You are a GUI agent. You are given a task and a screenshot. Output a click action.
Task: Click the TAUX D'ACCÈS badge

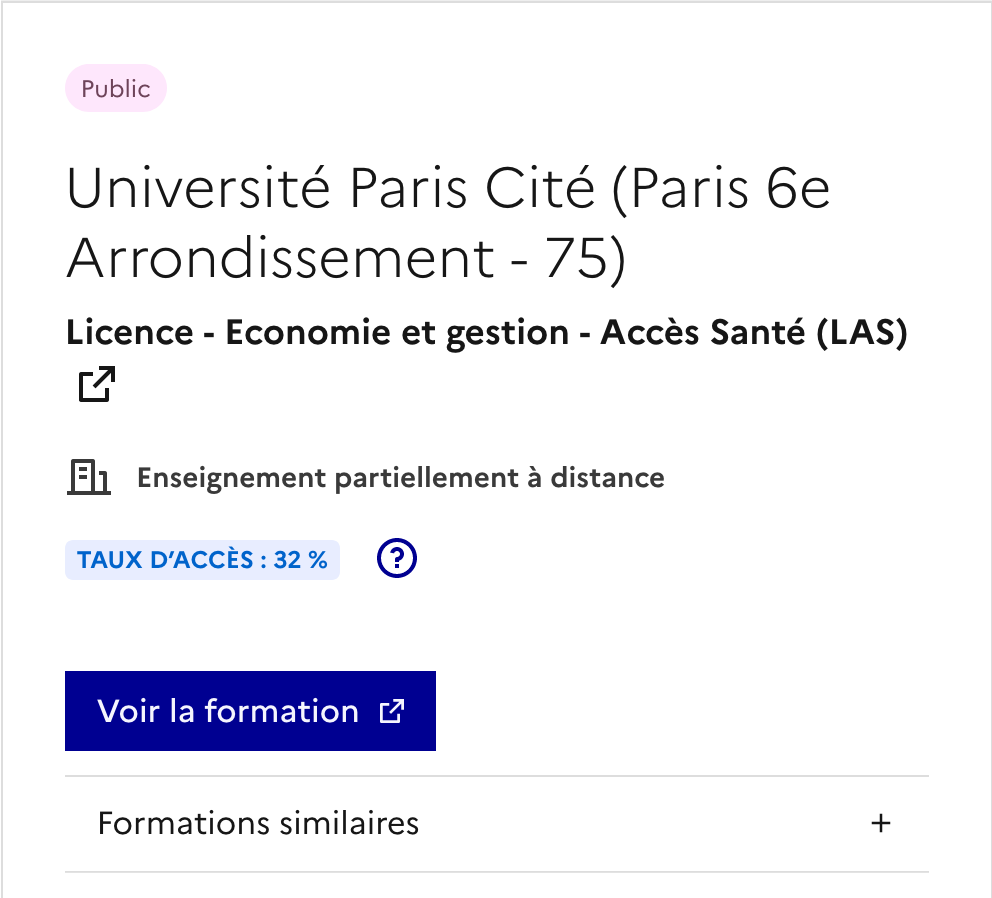click(x=202, y=560)
